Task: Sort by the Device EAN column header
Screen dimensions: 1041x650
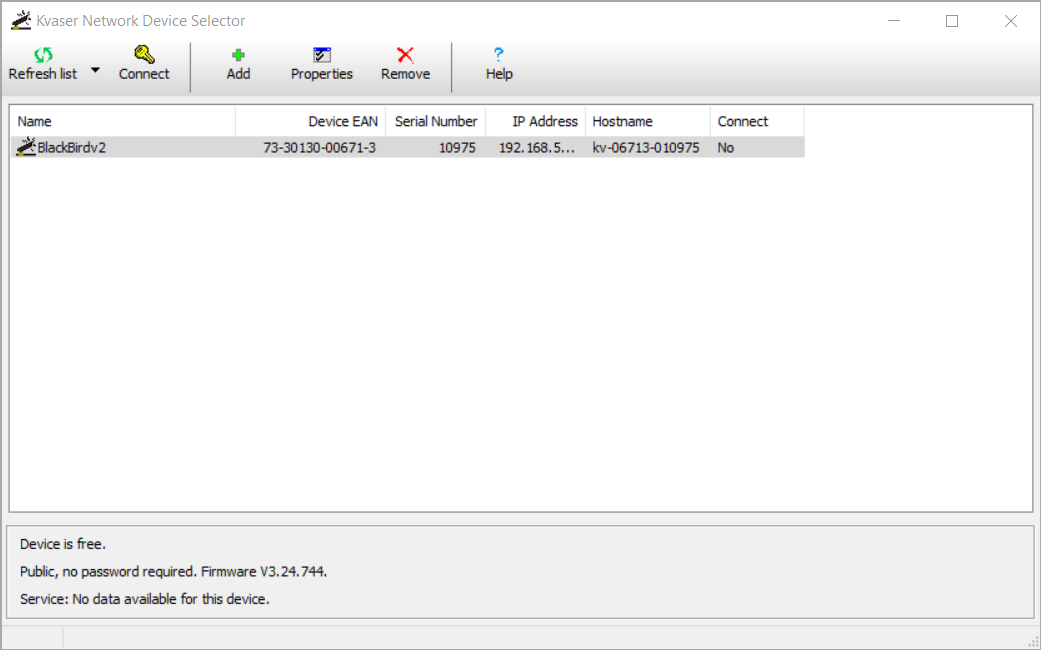Action: (311, 122)
